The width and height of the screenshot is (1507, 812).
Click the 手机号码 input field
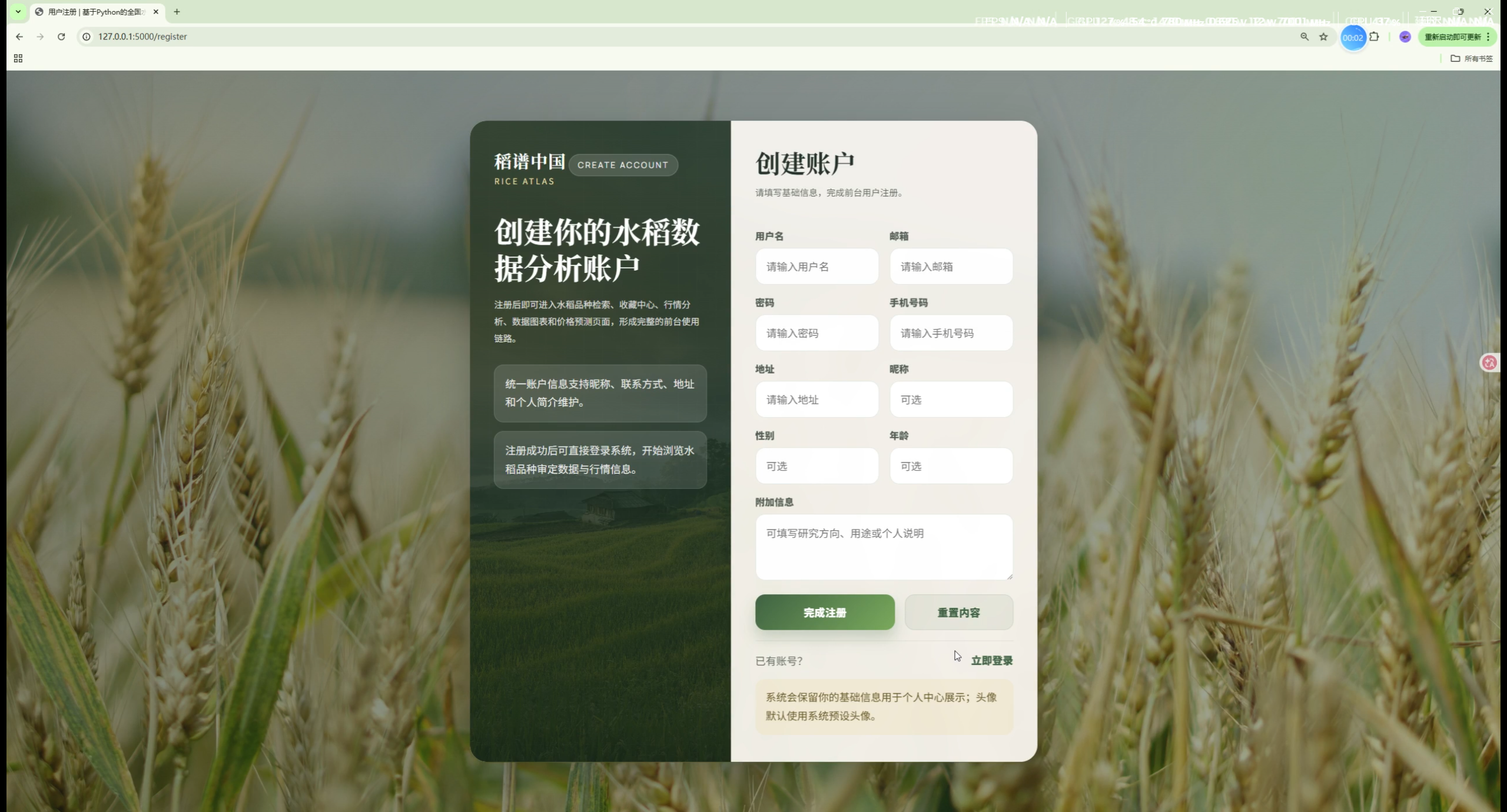pyautogui.click(x=951, y=333)
